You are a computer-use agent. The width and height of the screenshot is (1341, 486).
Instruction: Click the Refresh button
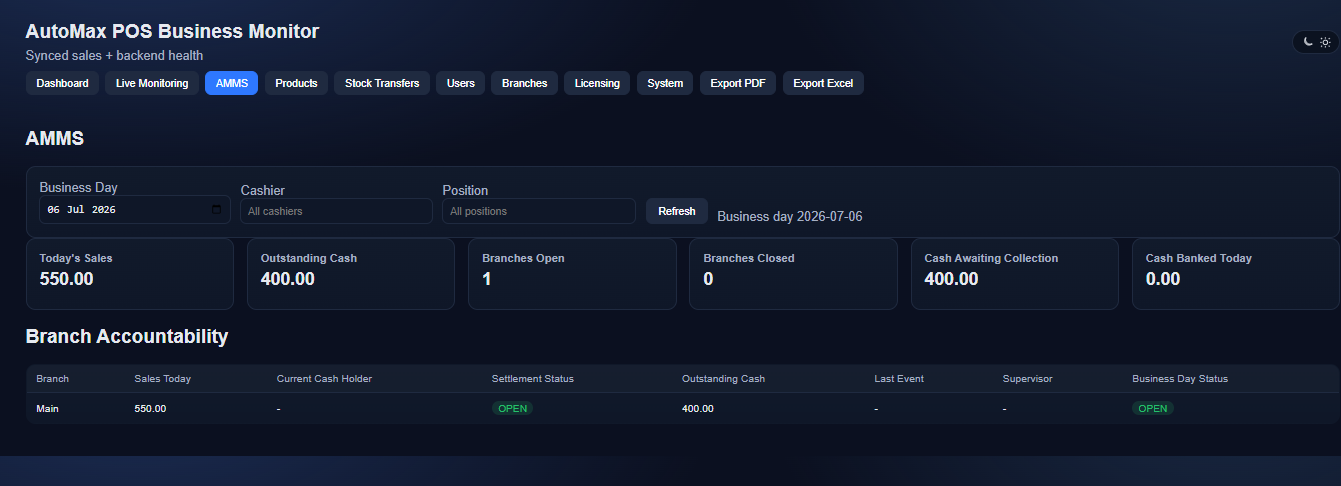click(677, 211)
